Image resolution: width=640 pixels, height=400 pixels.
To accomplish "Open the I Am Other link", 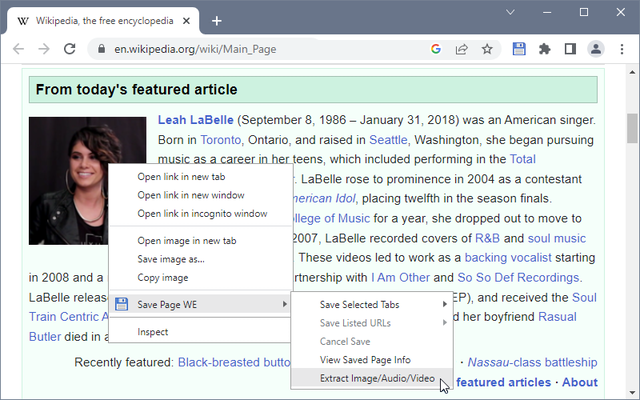I will [x=400, y=278].
